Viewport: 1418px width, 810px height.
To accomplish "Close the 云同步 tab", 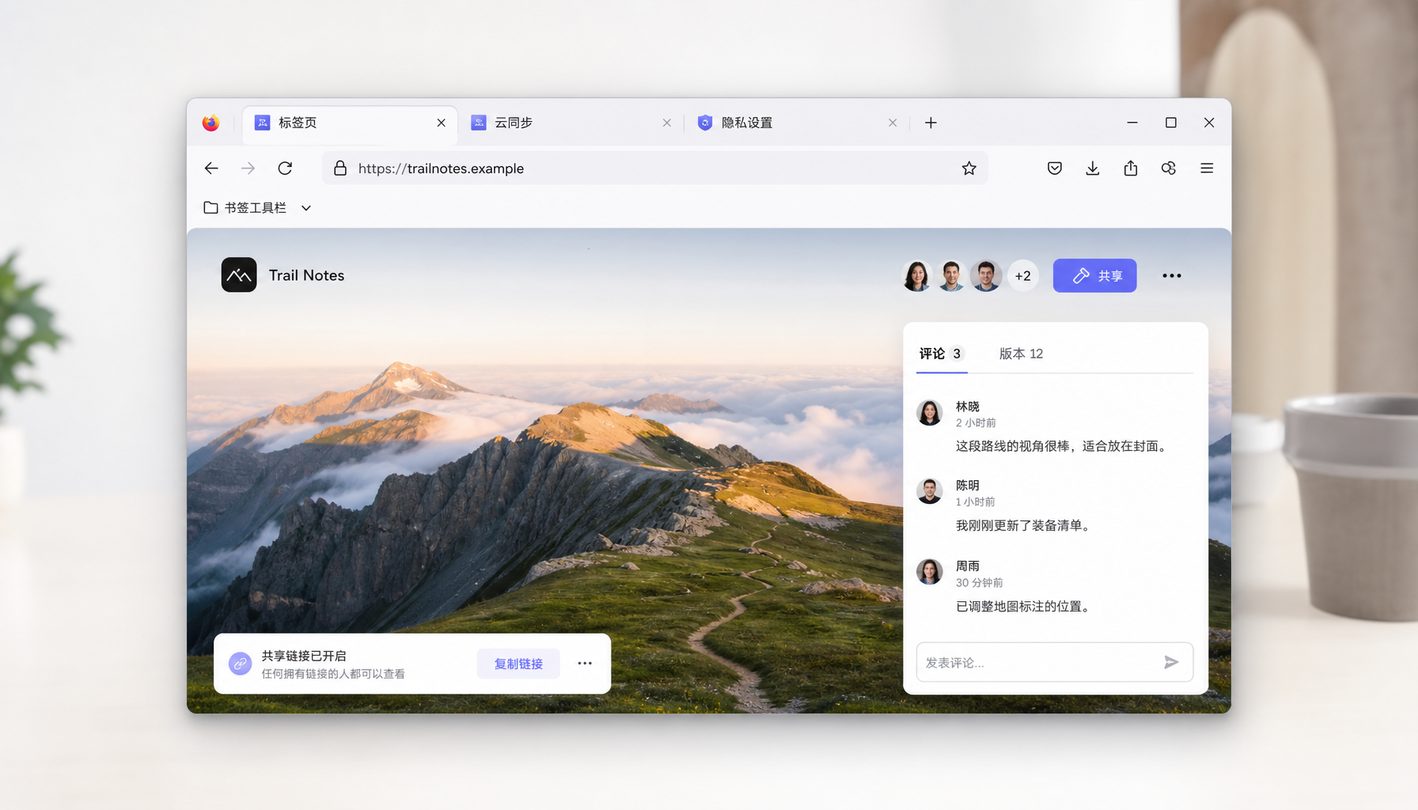I will coord(667,123).
